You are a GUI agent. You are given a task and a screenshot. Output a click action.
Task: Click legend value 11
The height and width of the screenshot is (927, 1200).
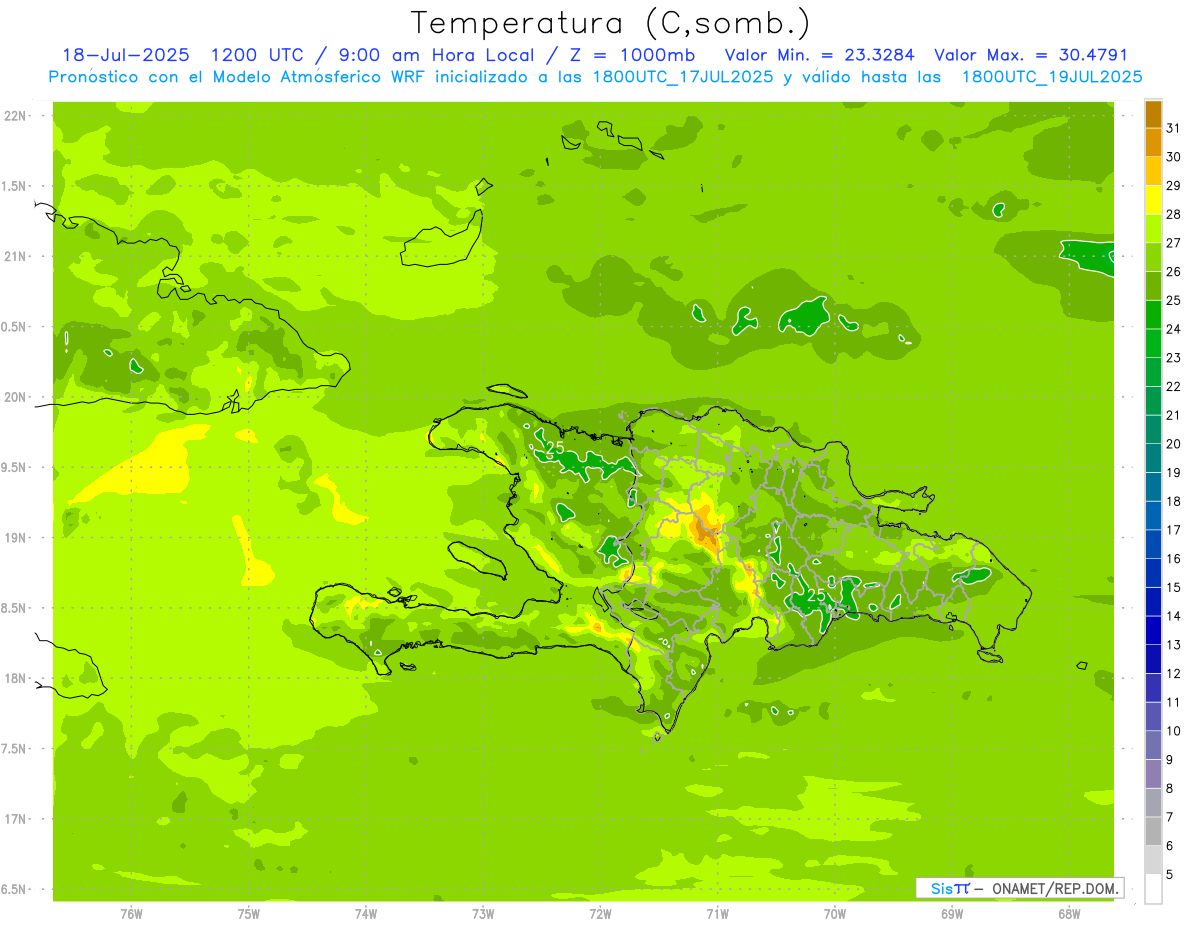pos(1173,702)
